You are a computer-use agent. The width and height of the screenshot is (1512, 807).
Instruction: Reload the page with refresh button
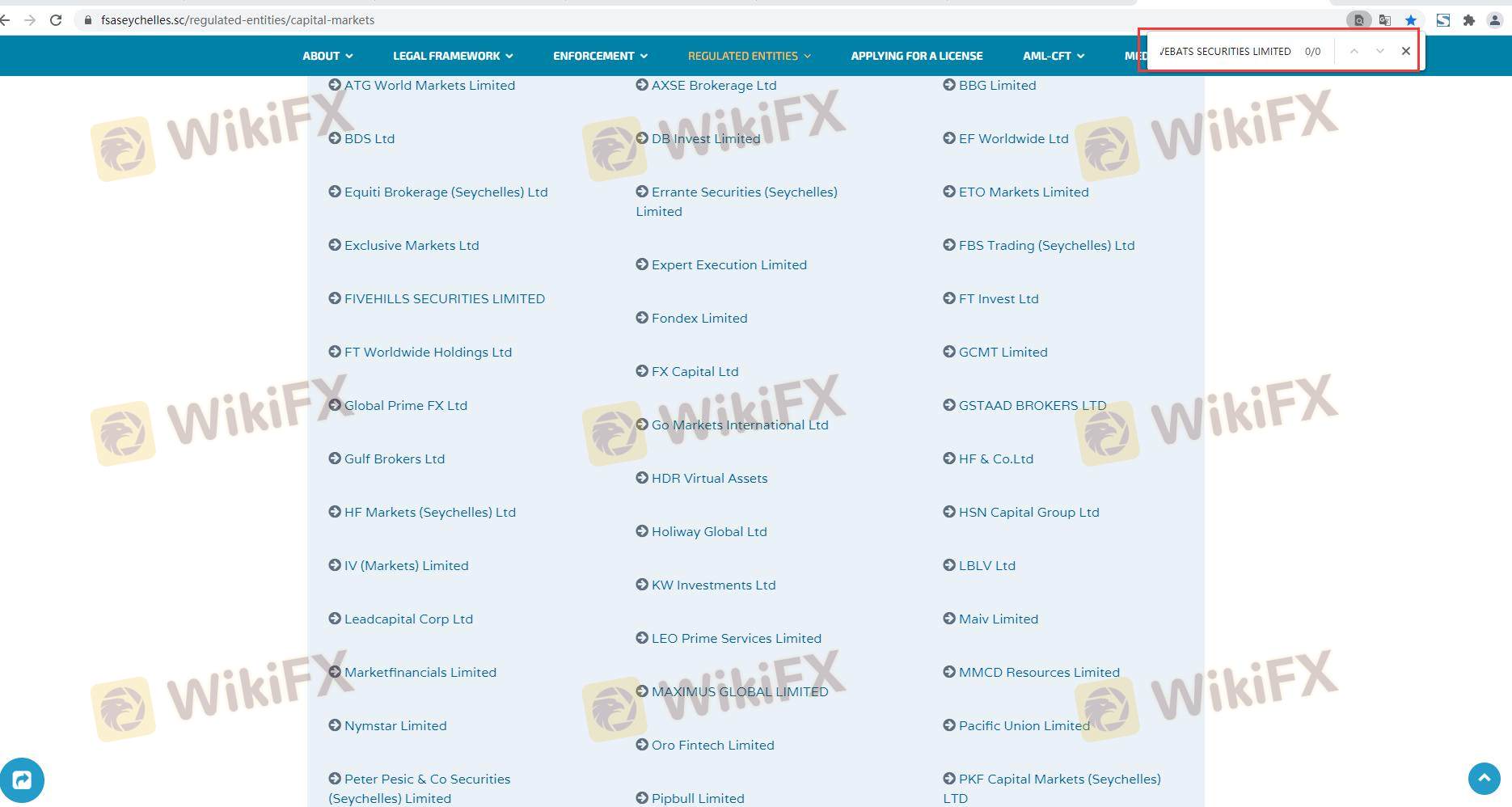(x=56, y=20)
